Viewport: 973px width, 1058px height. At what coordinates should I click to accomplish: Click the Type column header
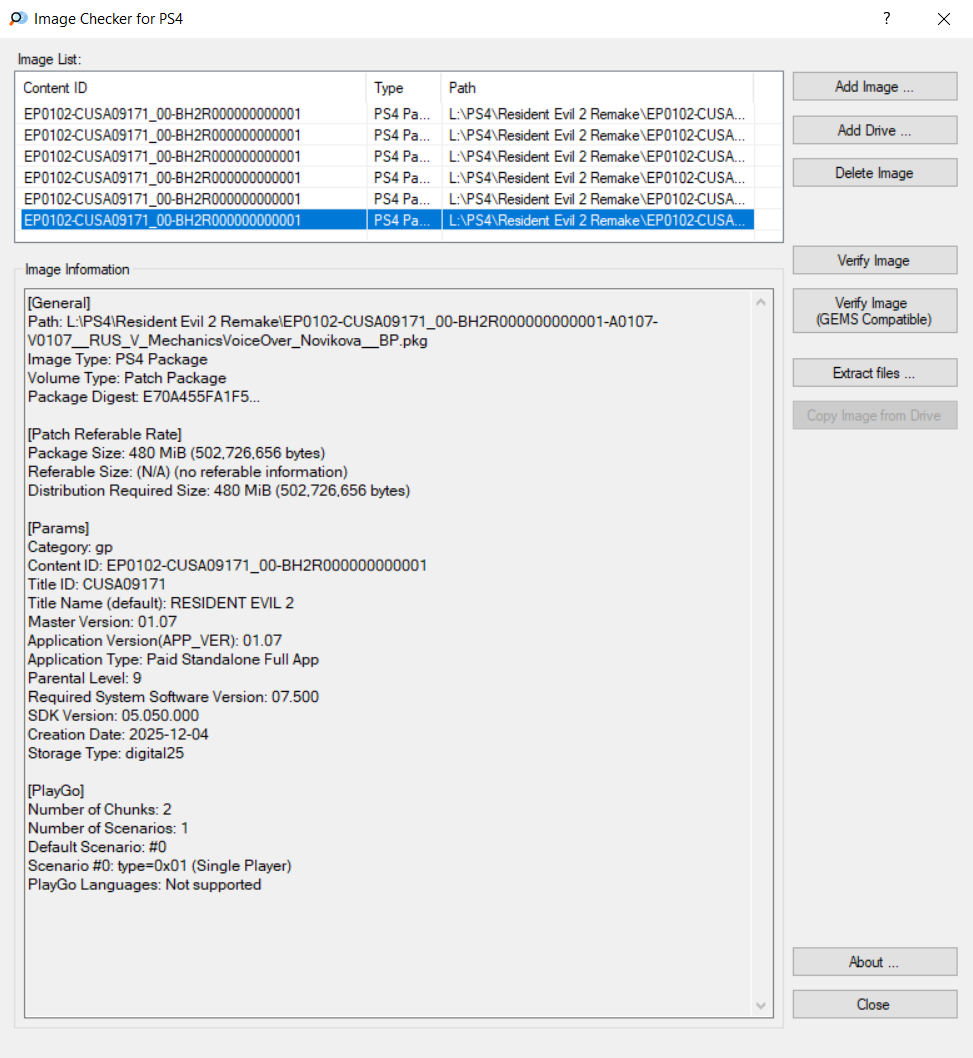403,88
